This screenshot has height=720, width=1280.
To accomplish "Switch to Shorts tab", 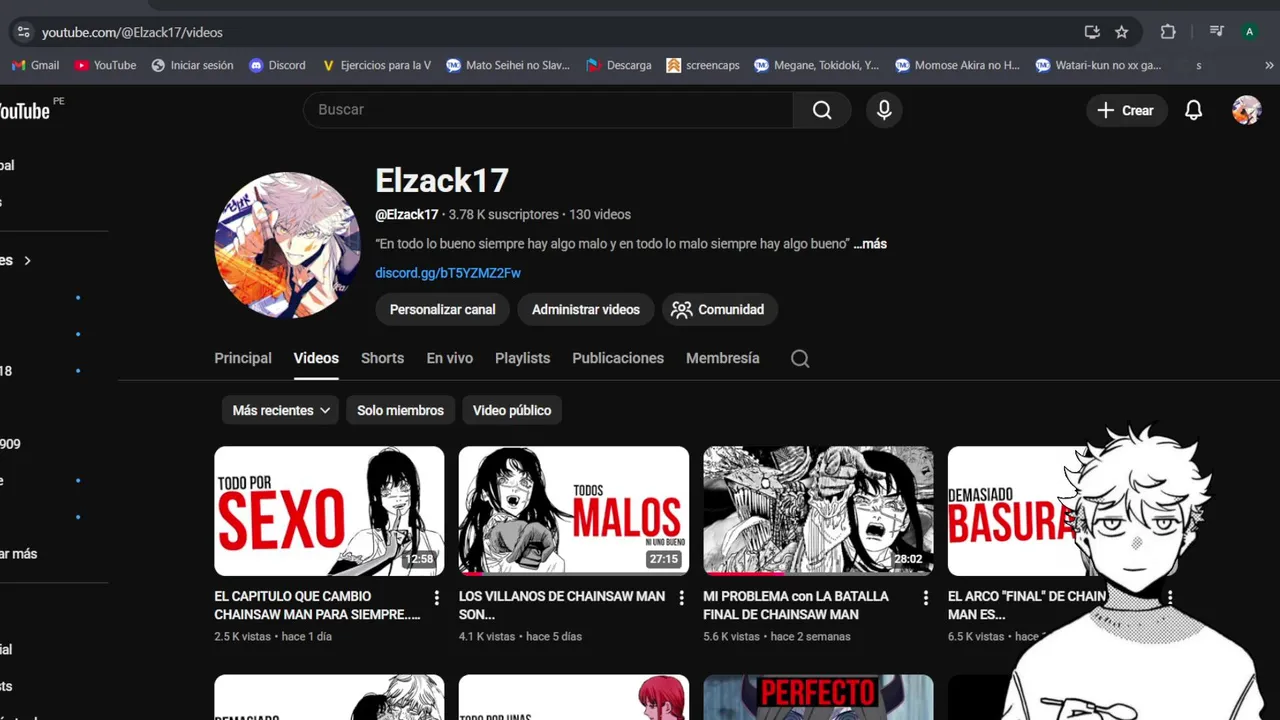I will click(382, 358).
